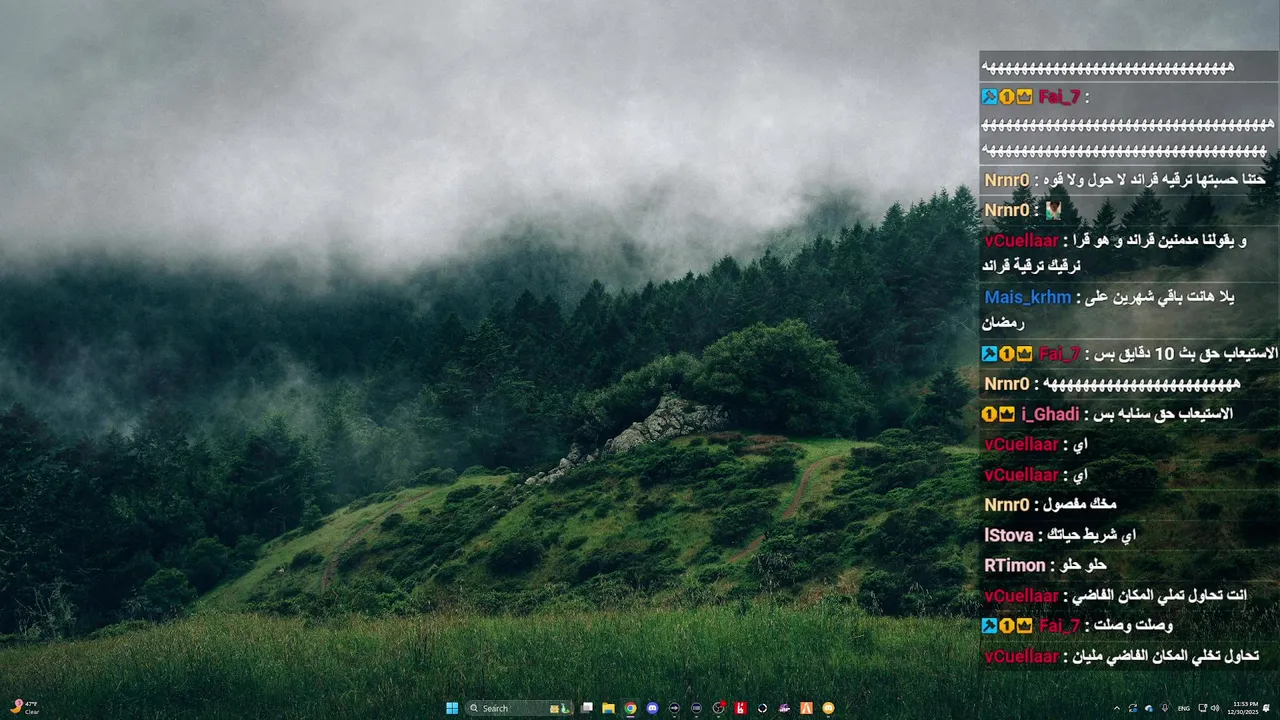Click the microphone tray icon
Screen dimensions: 1280x720
tap(1165, 708)
